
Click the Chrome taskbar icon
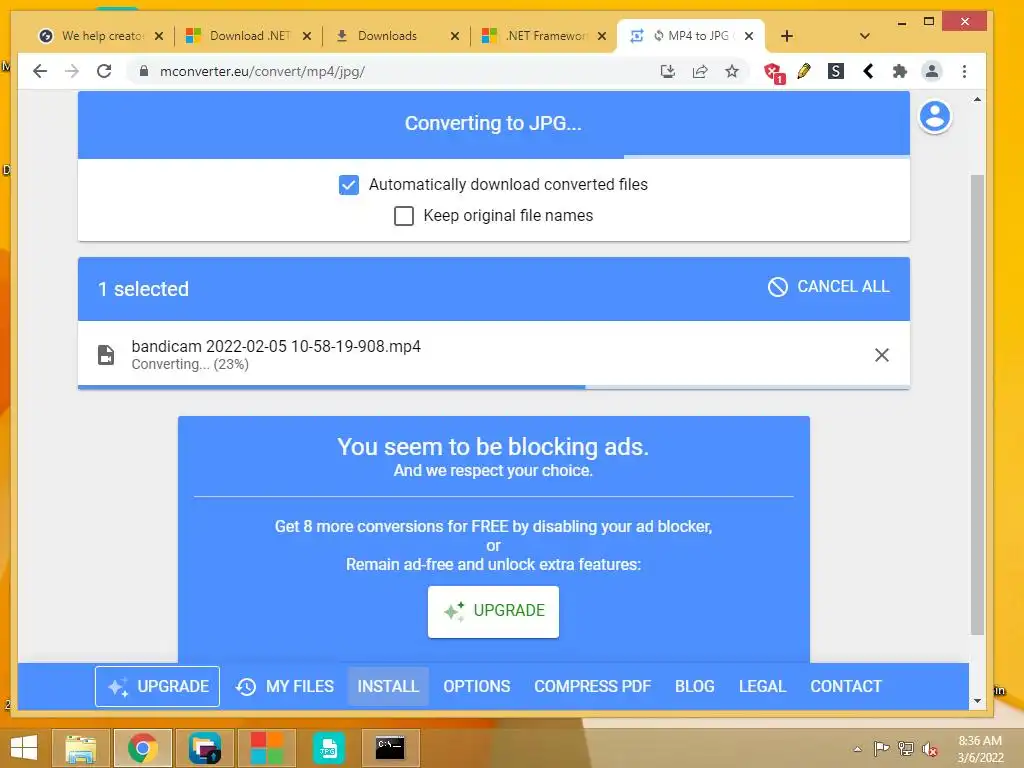tap(143, 748)
